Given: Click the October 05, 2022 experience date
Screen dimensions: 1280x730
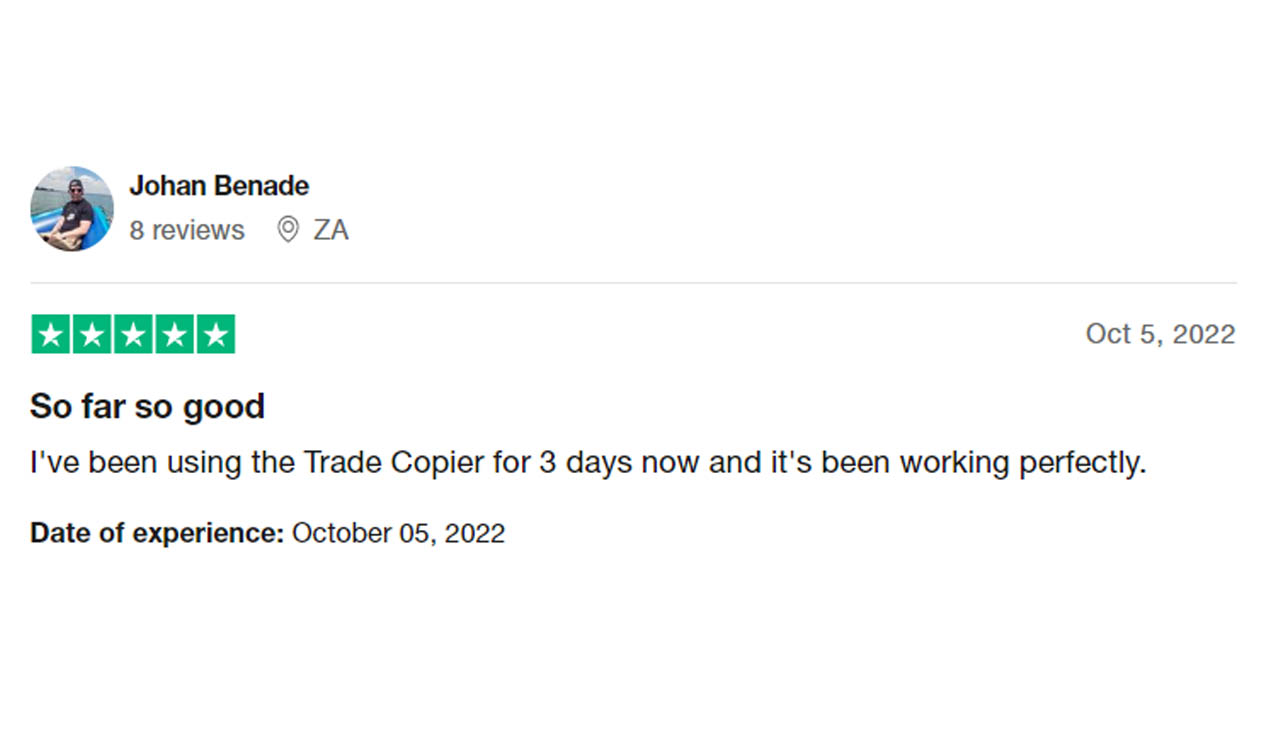Looking at the screenshot, I should pos(398,533).
